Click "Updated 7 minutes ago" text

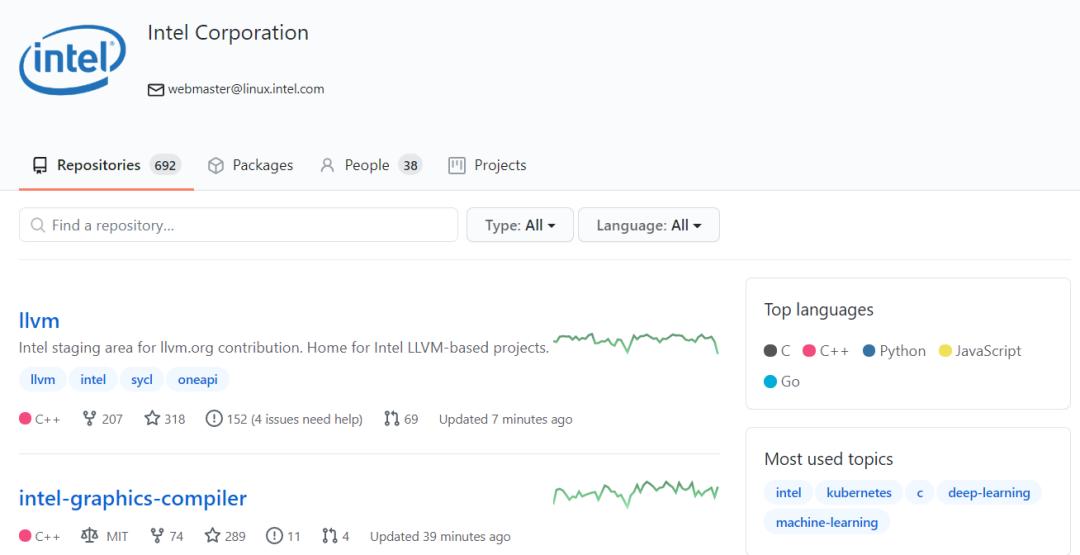point(506,419)
